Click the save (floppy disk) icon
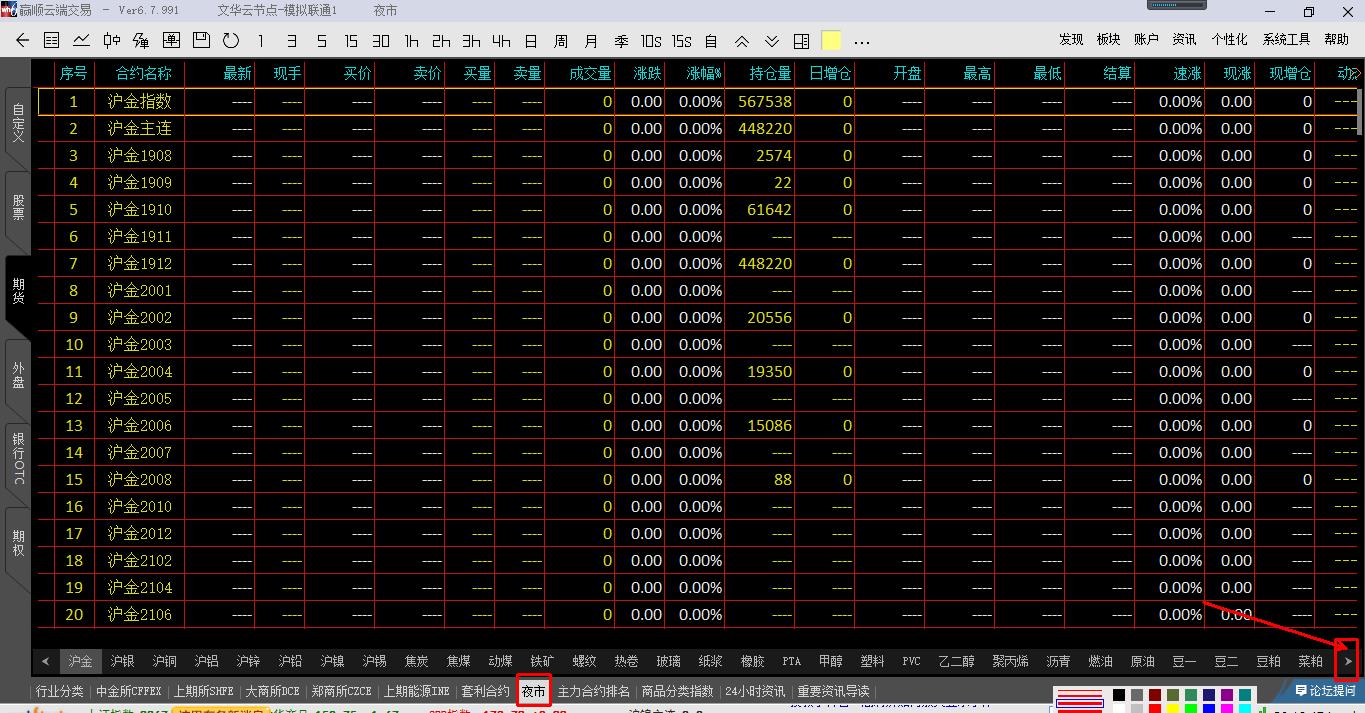1365x713 pixels. click(201, 41)
